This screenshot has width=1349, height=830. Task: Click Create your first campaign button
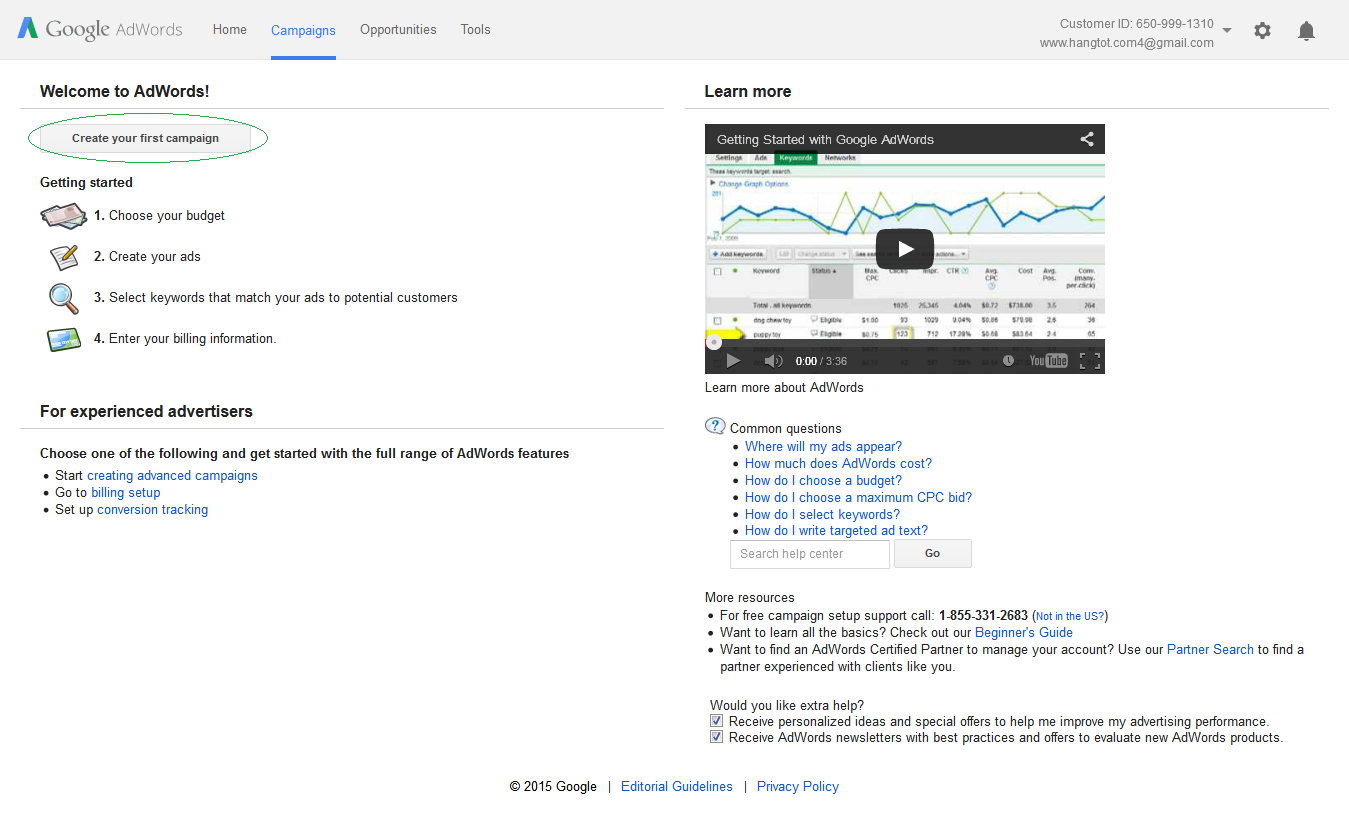coord(145,138)
